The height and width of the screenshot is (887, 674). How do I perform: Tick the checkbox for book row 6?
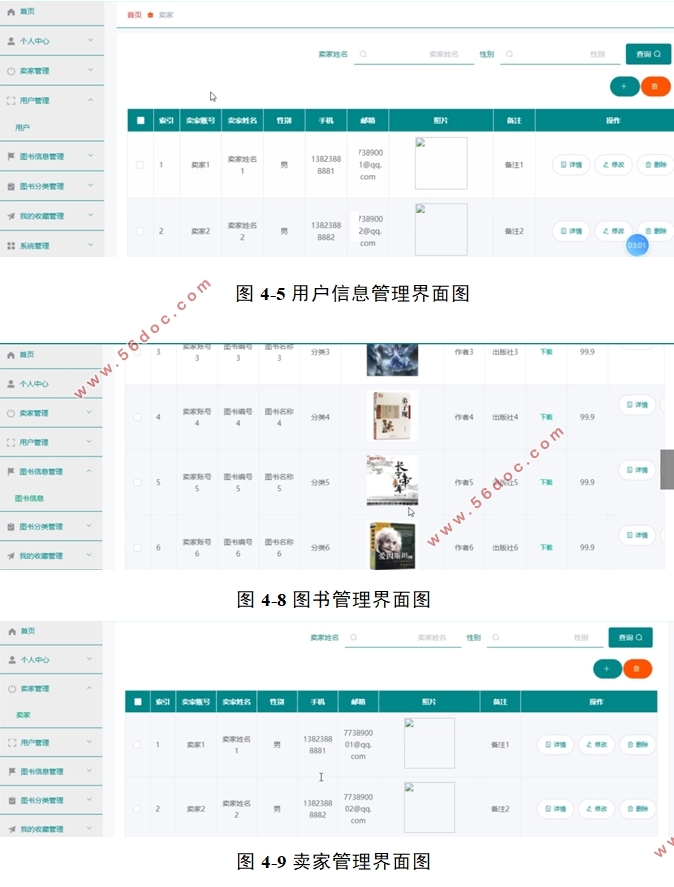coord(138,547)
